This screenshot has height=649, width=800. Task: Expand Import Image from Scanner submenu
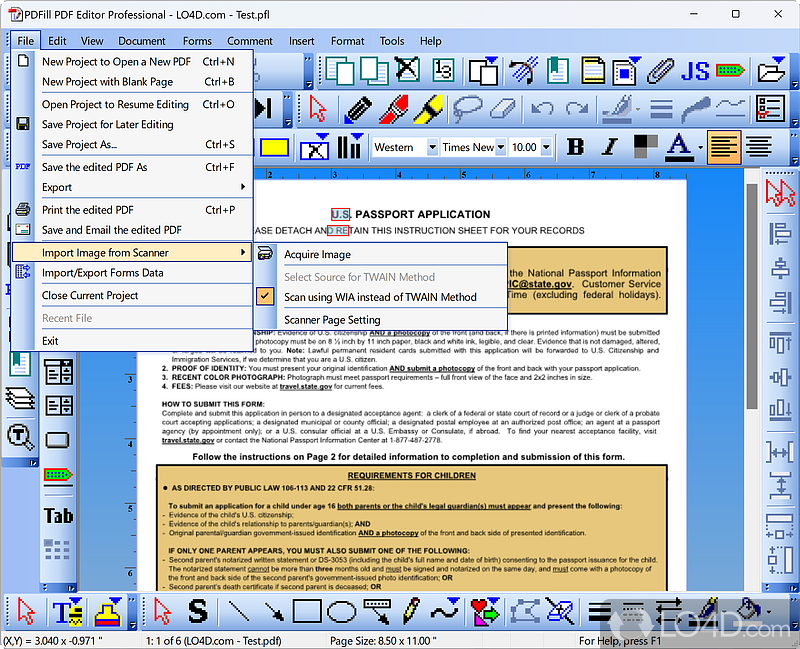click(132, 253)
